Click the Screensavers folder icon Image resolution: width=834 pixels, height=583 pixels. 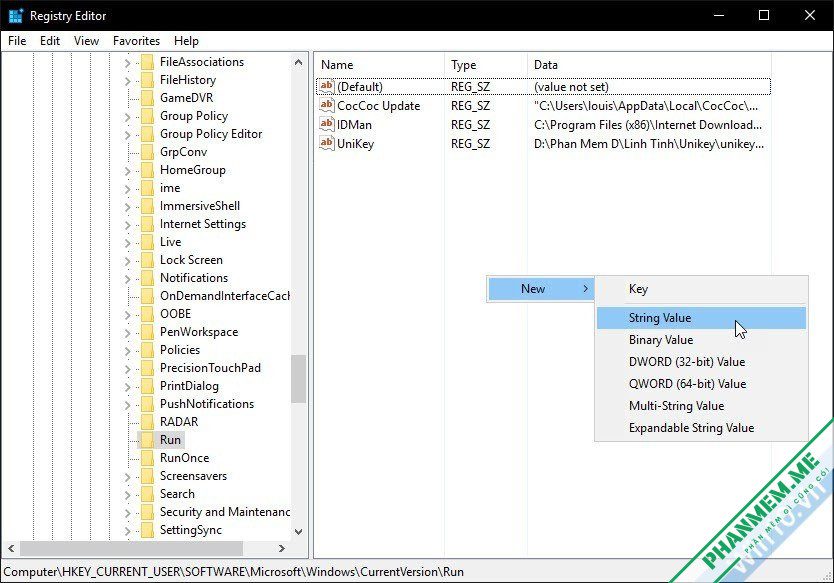pos(147,476)
